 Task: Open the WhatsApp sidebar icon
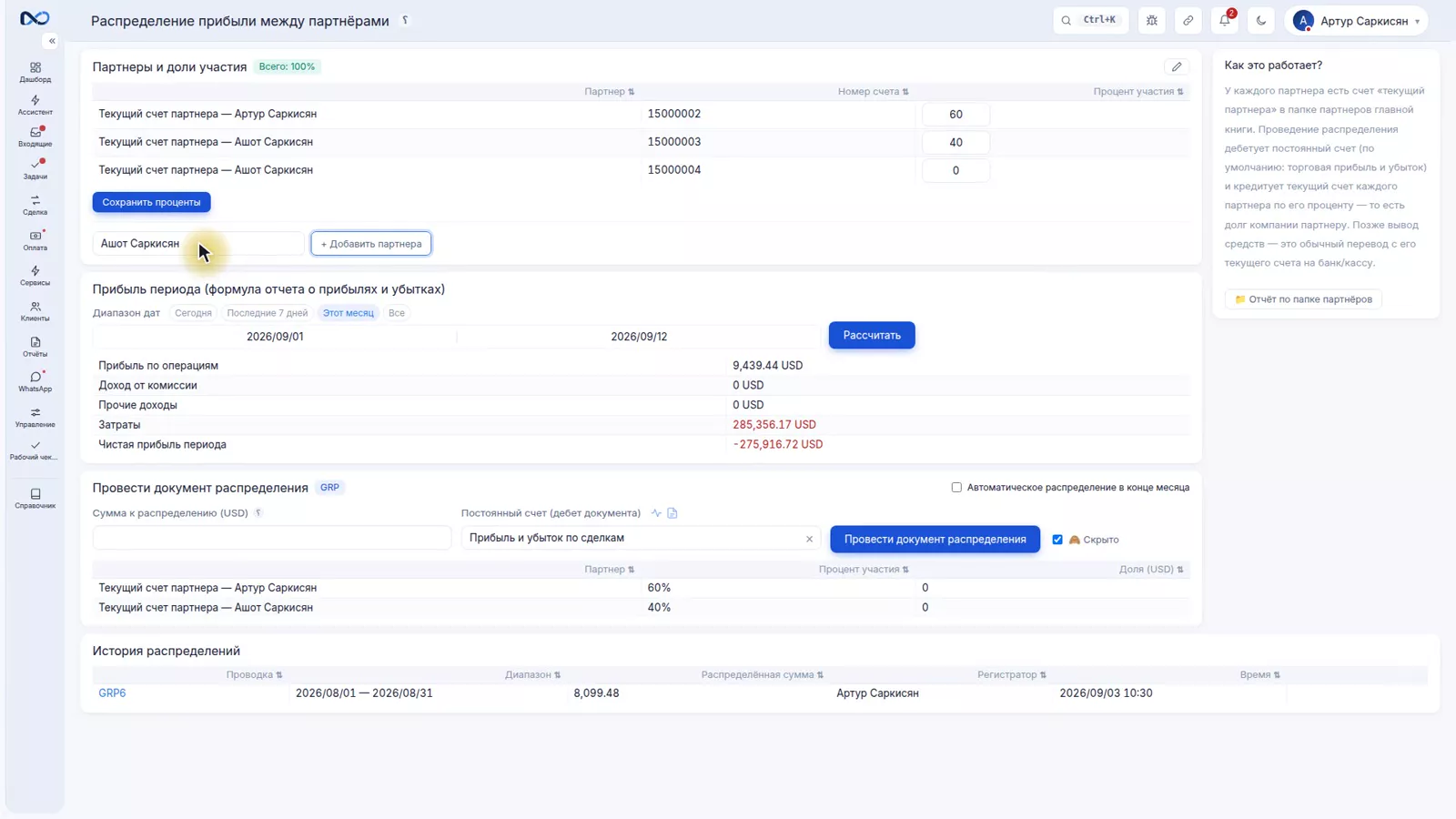pos(35,382)
